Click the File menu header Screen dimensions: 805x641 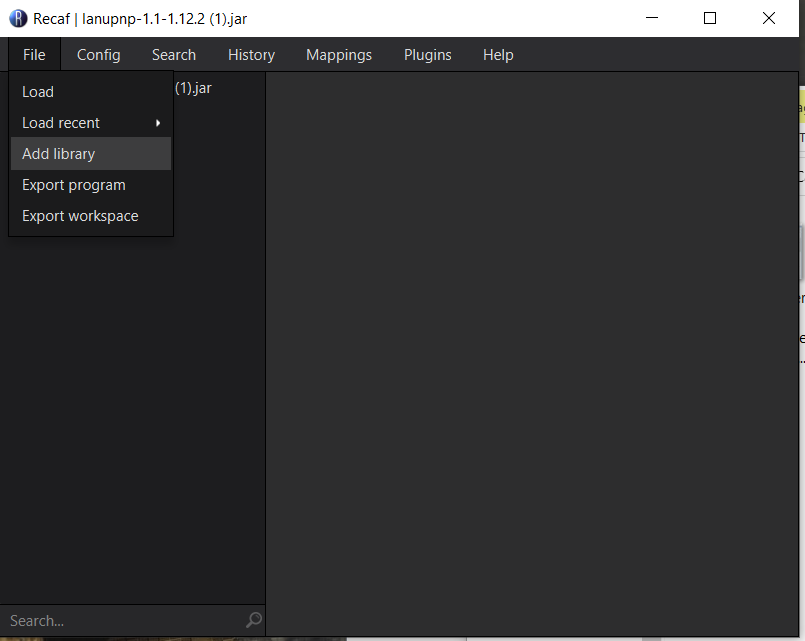pos(34,54)
